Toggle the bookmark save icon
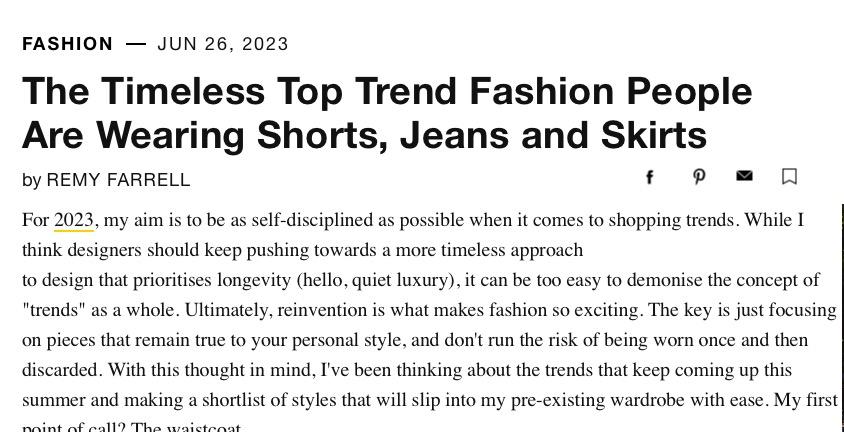This screenshot has height=432, width=844. point(789,177)
